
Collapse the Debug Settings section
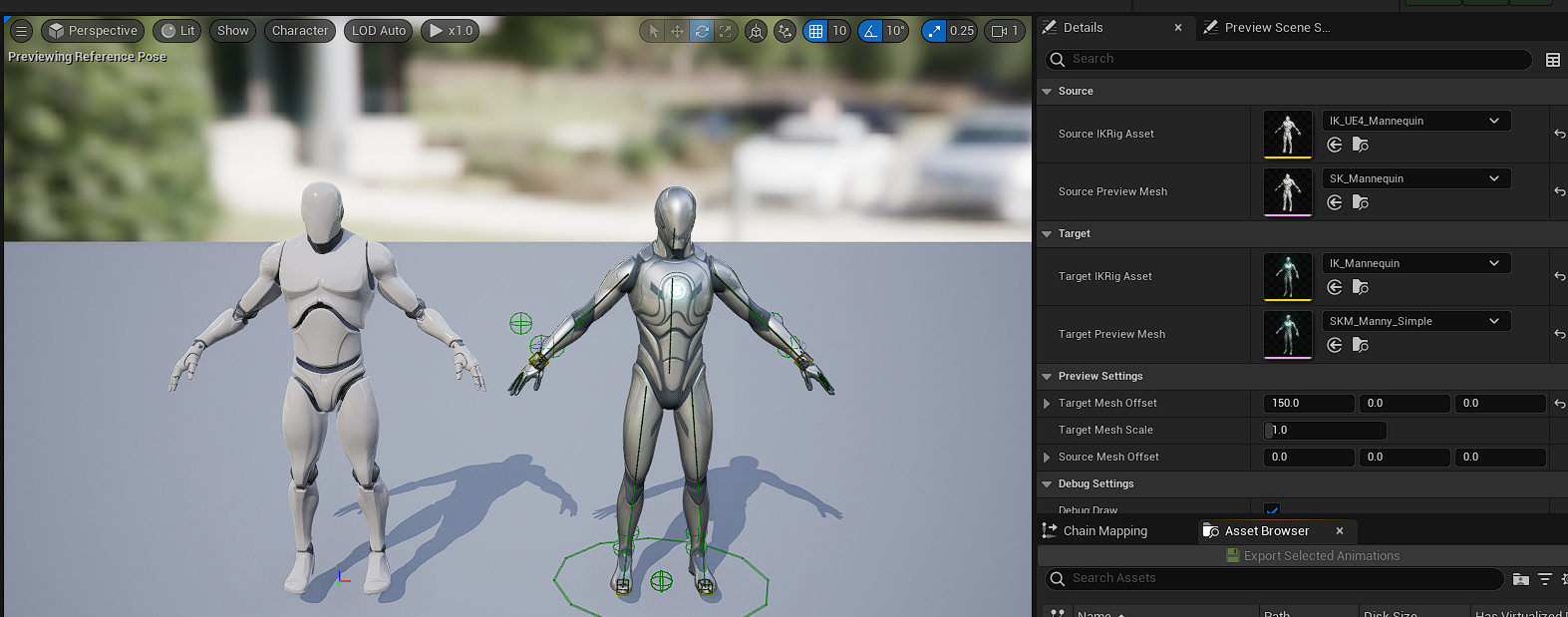click(1047, 483)
